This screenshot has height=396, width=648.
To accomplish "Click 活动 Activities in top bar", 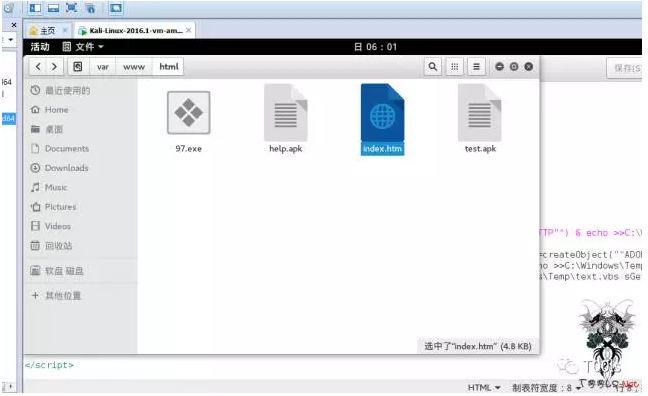I will coord(40,47).
